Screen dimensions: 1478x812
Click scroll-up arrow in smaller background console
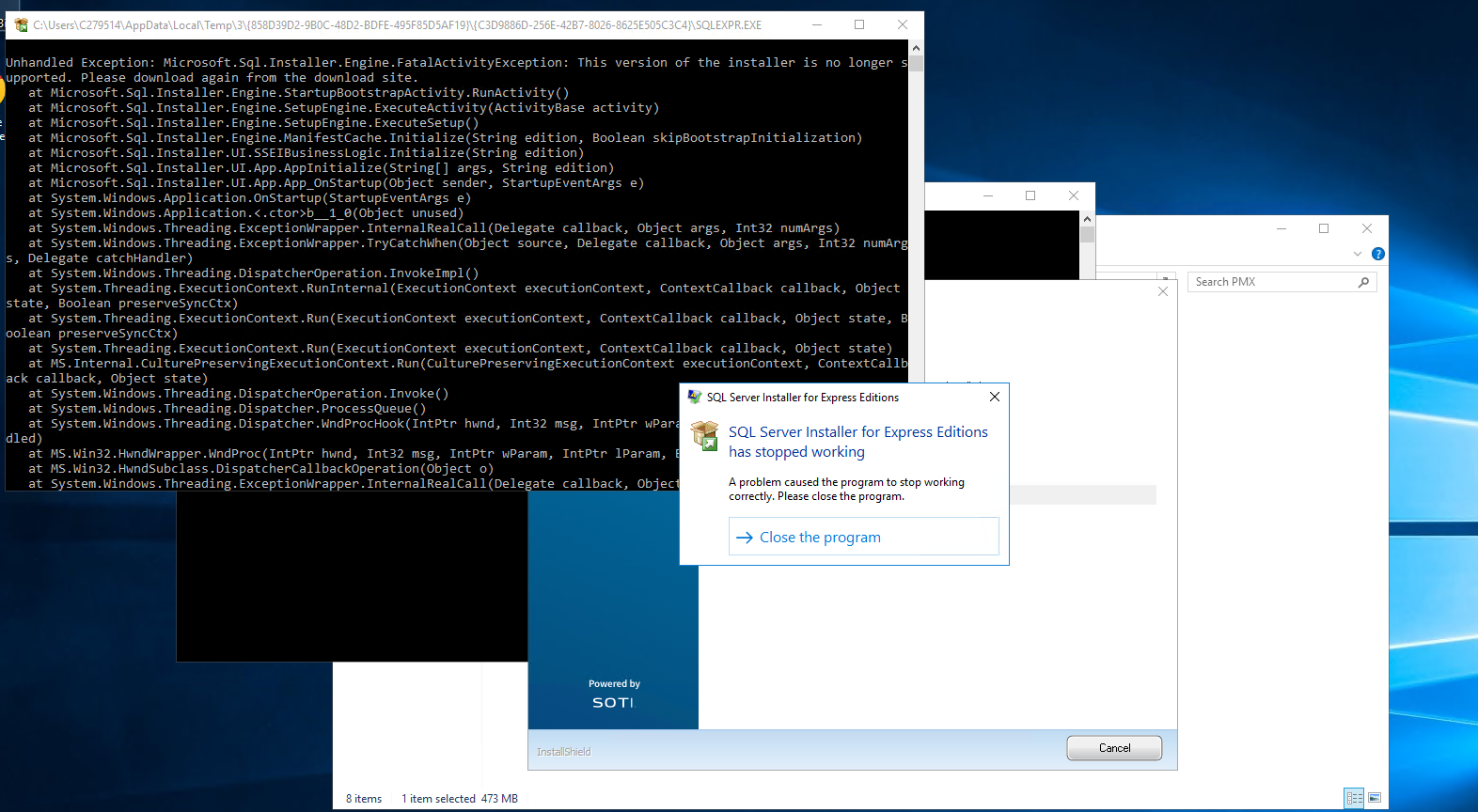pyautogui.click(x=1087, y=218)
